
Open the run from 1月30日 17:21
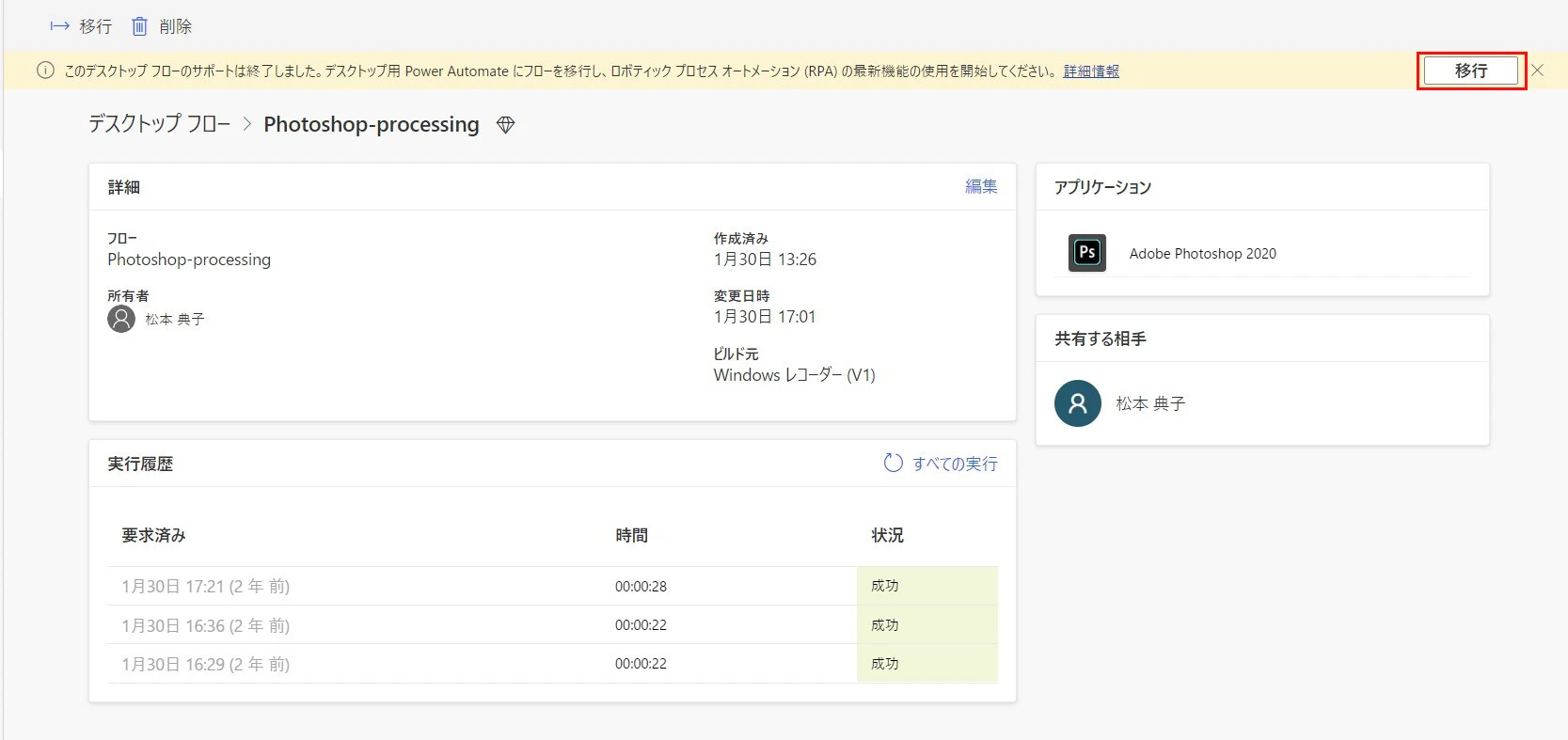[x=205, y=587]
